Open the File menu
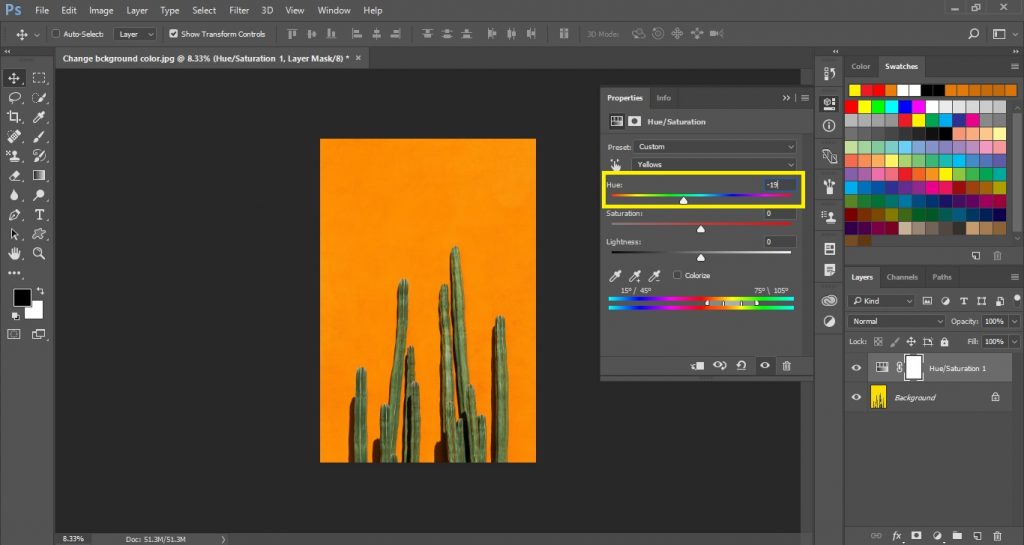 pos(42,10)
